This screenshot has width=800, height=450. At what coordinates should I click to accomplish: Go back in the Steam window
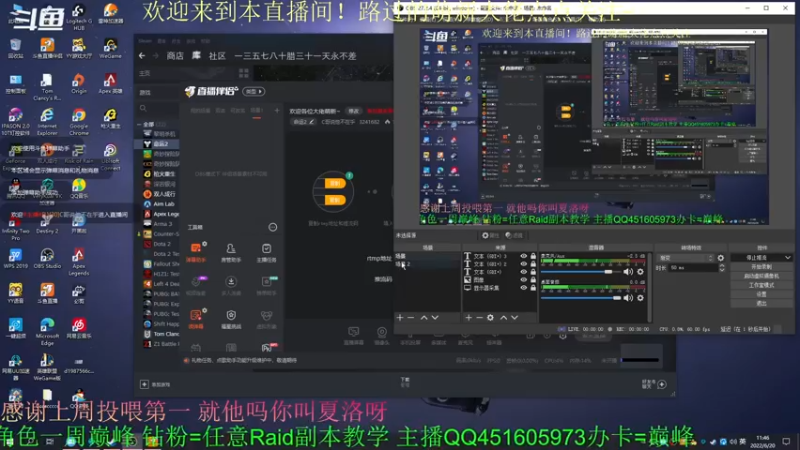pyautogui.click(x=142, y=56)
